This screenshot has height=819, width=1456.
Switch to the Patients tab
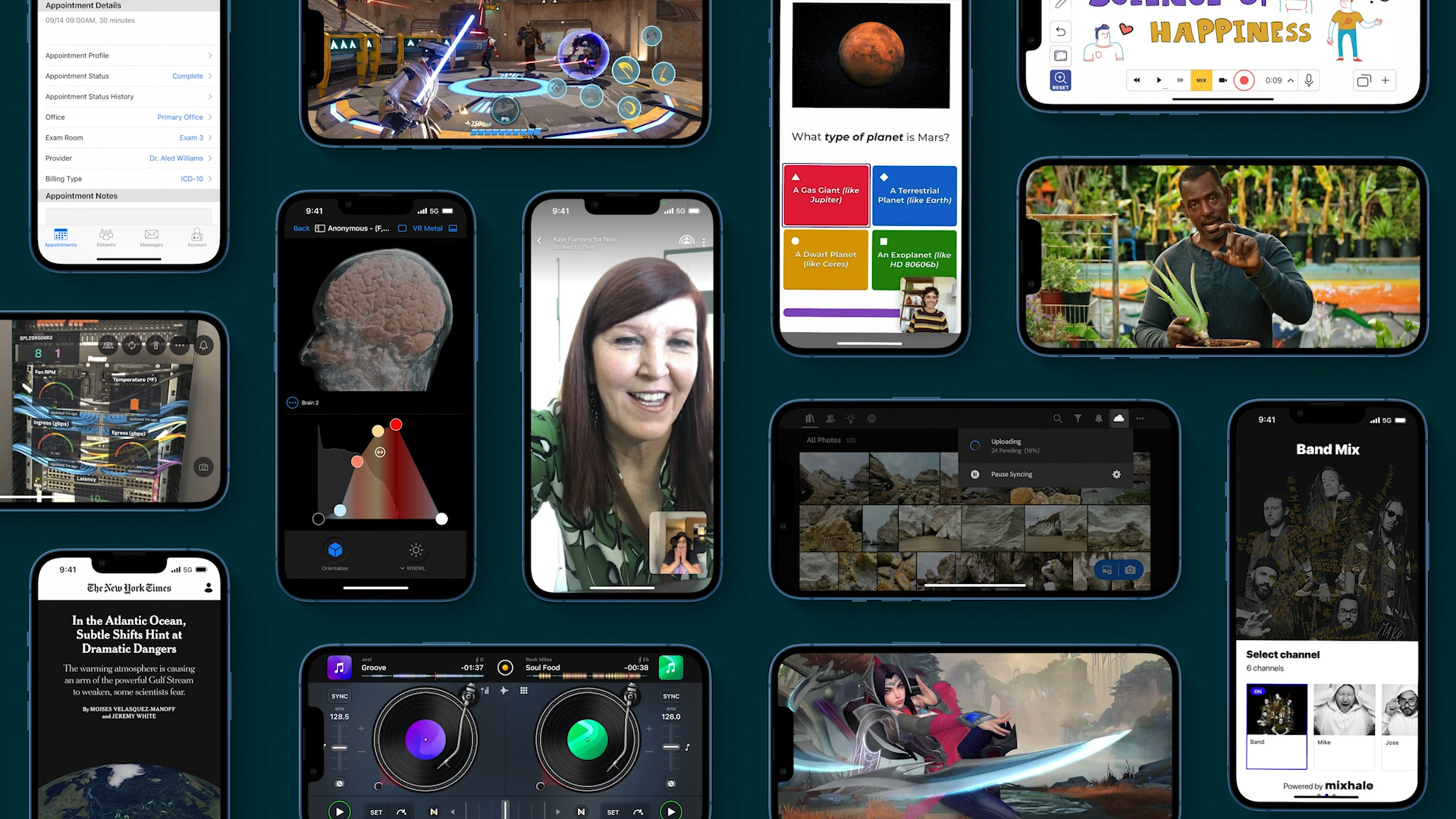106,237
